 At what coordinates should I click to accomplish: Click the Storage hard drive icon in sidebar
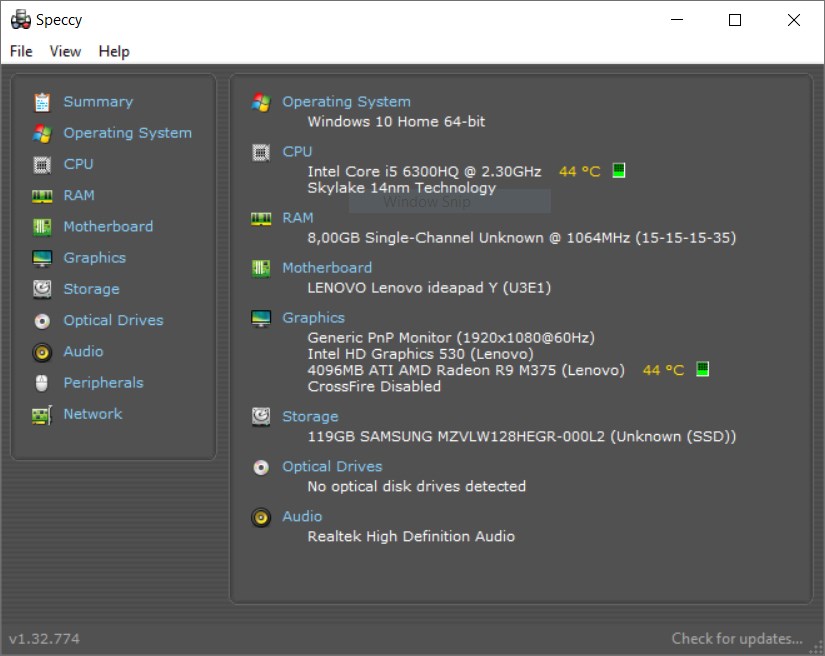click(42, 289)
